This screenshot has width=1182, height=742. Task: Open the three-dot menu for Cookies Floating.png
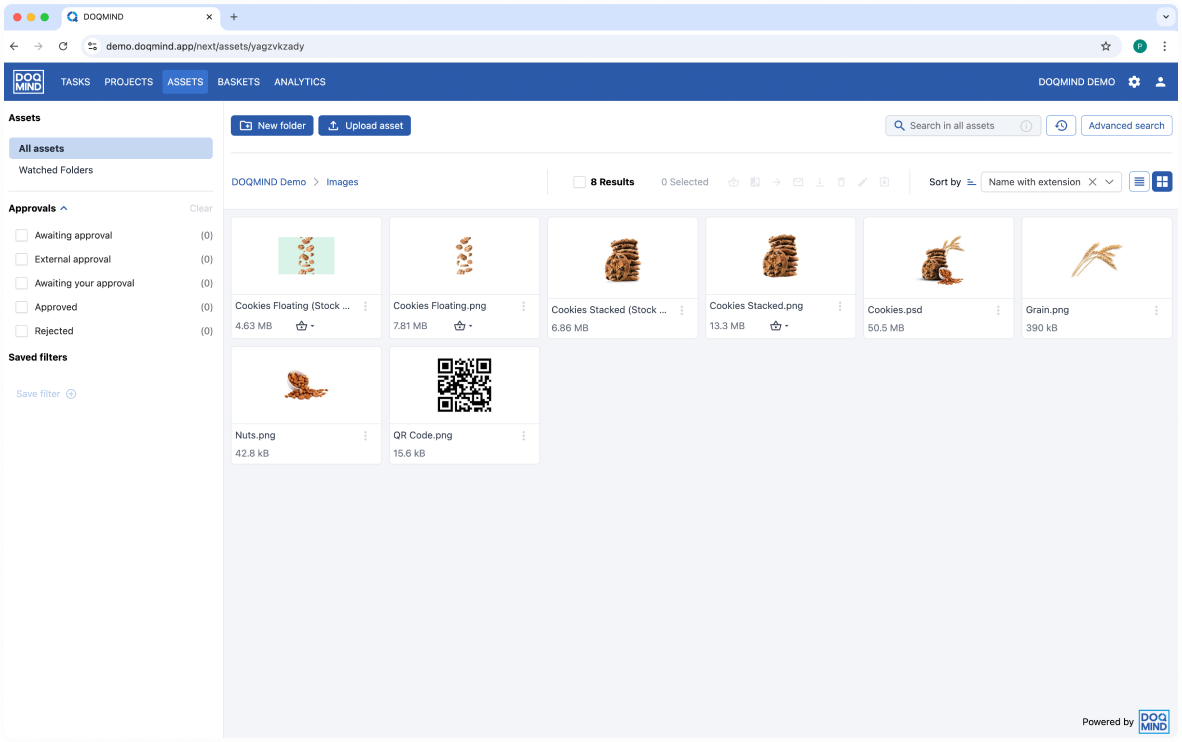click(x=524, y=306)
